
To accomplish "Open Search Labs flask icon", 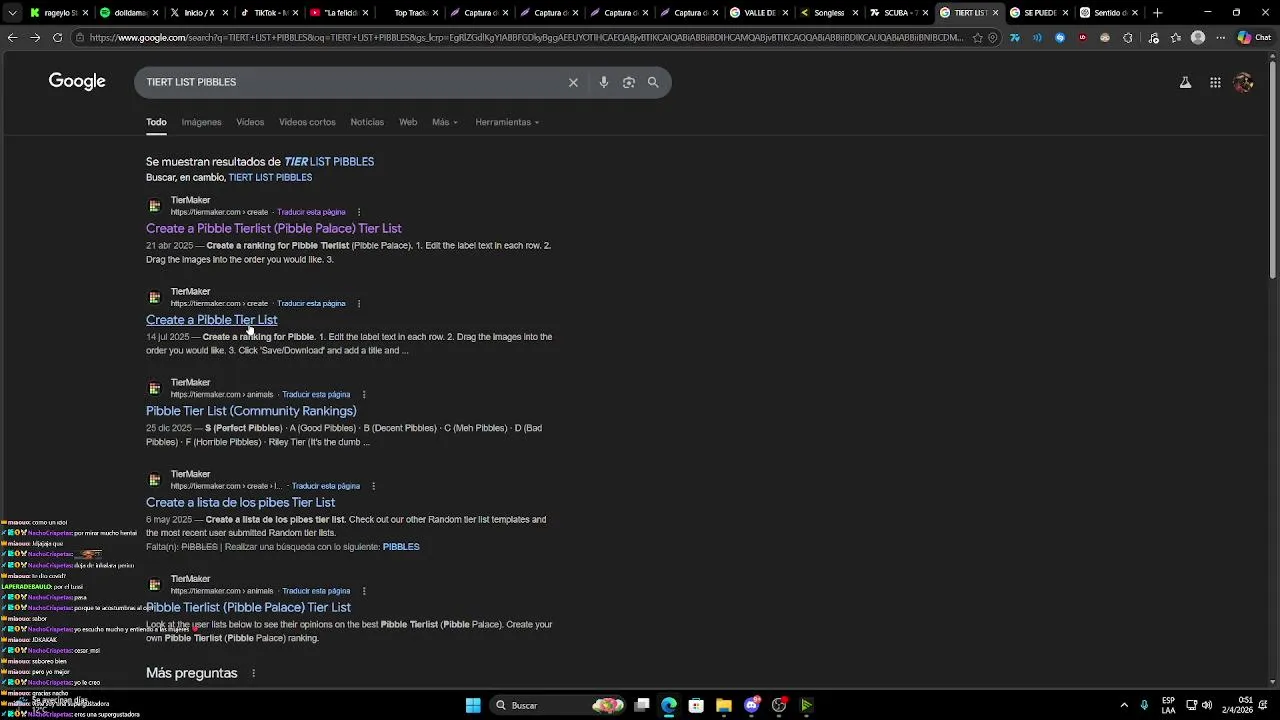I will [x=1185, y=83].
